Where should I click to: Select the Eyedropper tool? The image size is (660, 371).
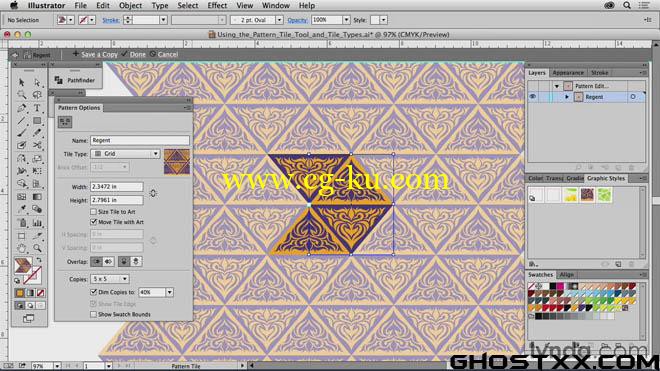point(21,209)
